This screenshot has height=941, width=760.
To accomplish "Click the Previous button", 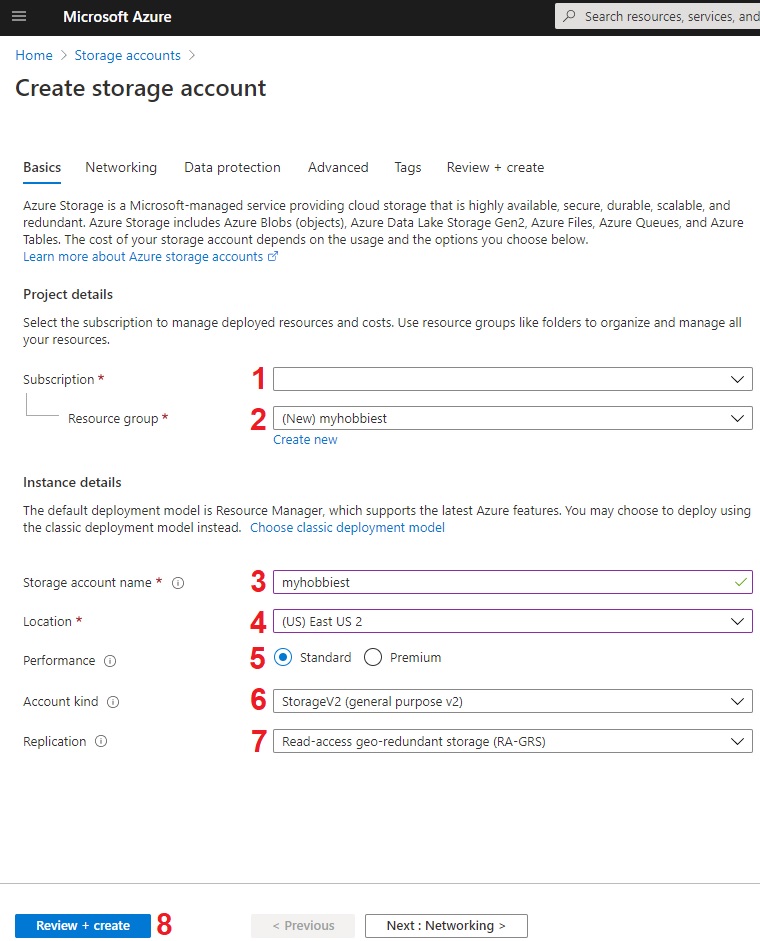I will point(303,925).
